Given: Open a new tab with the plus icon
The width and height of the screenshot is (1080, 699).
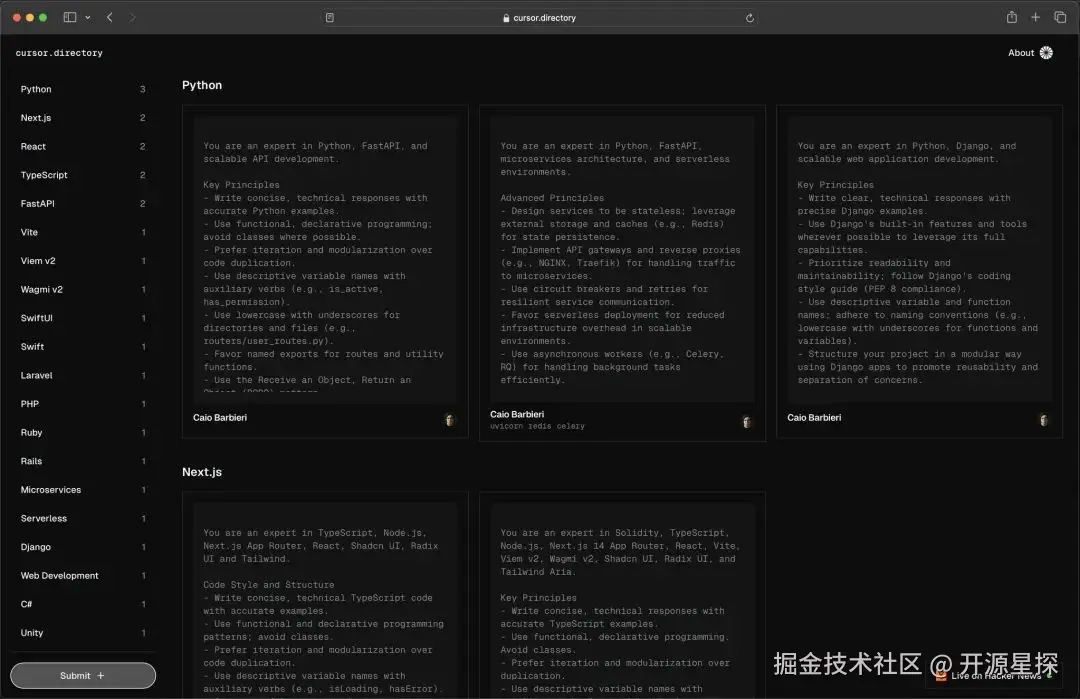Looking at the screenshot, I should click(x=1035, y=17).
